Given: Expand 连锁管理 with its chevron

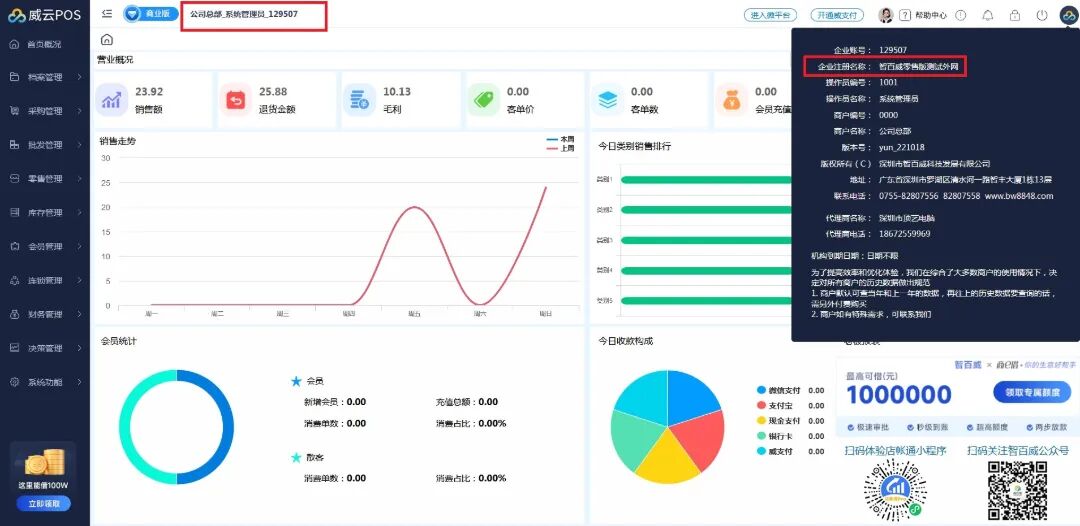Looking at the screenshot, I should [79, 280].
